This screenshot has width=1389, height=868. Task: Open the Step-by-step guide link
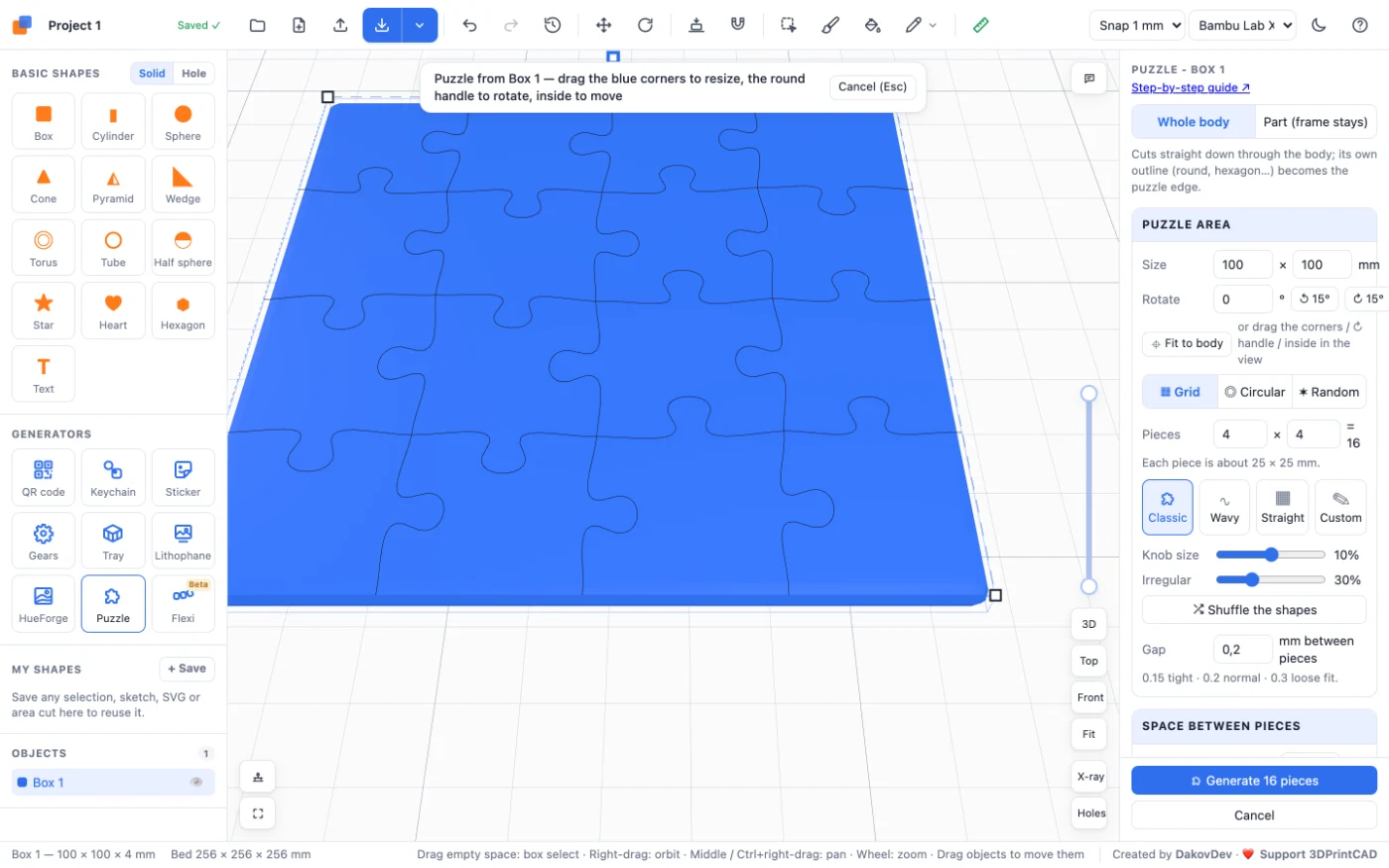(x=1191, y=87)
